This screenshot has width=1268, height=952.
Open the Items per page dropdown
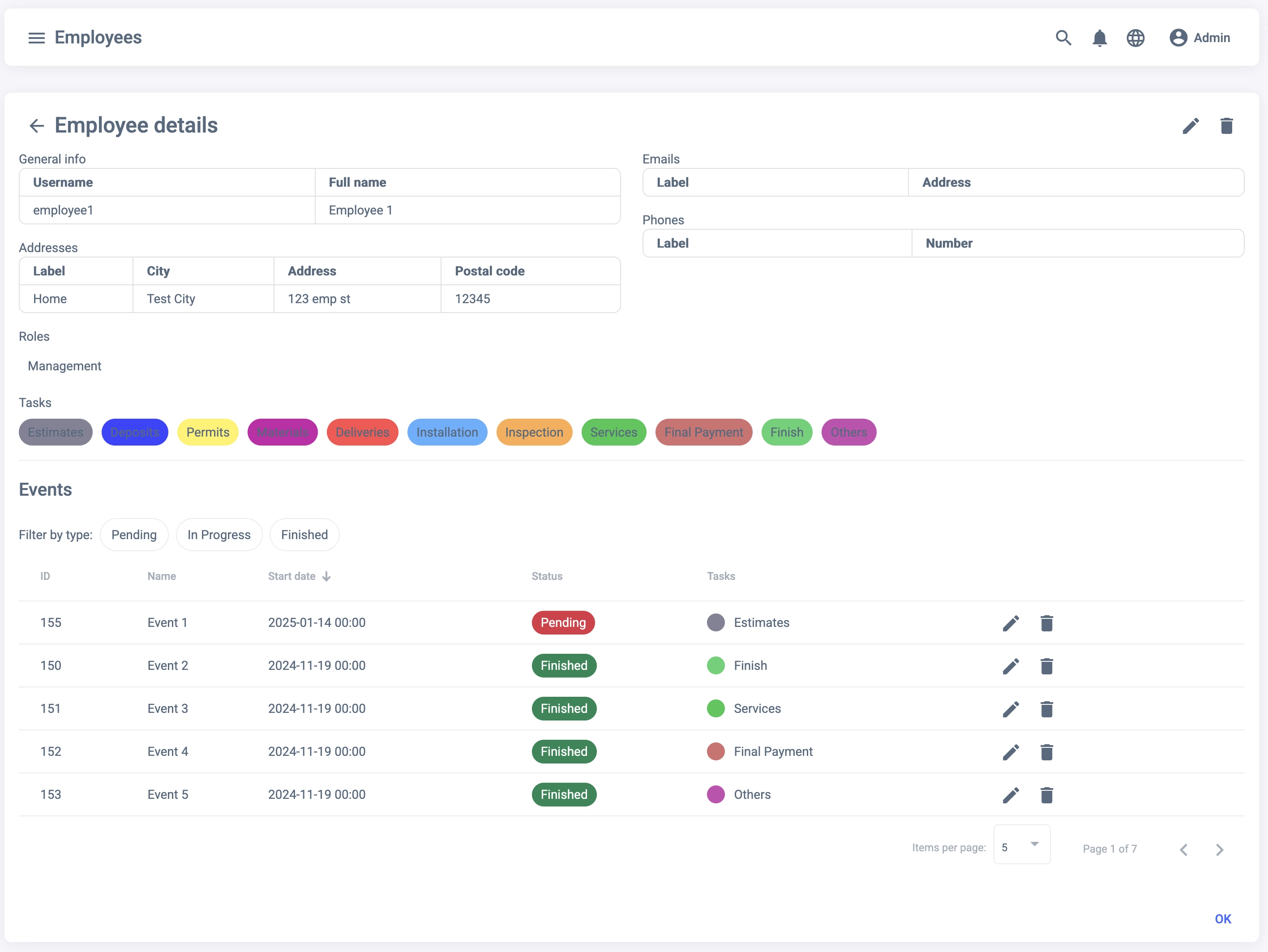[1021, 845]
